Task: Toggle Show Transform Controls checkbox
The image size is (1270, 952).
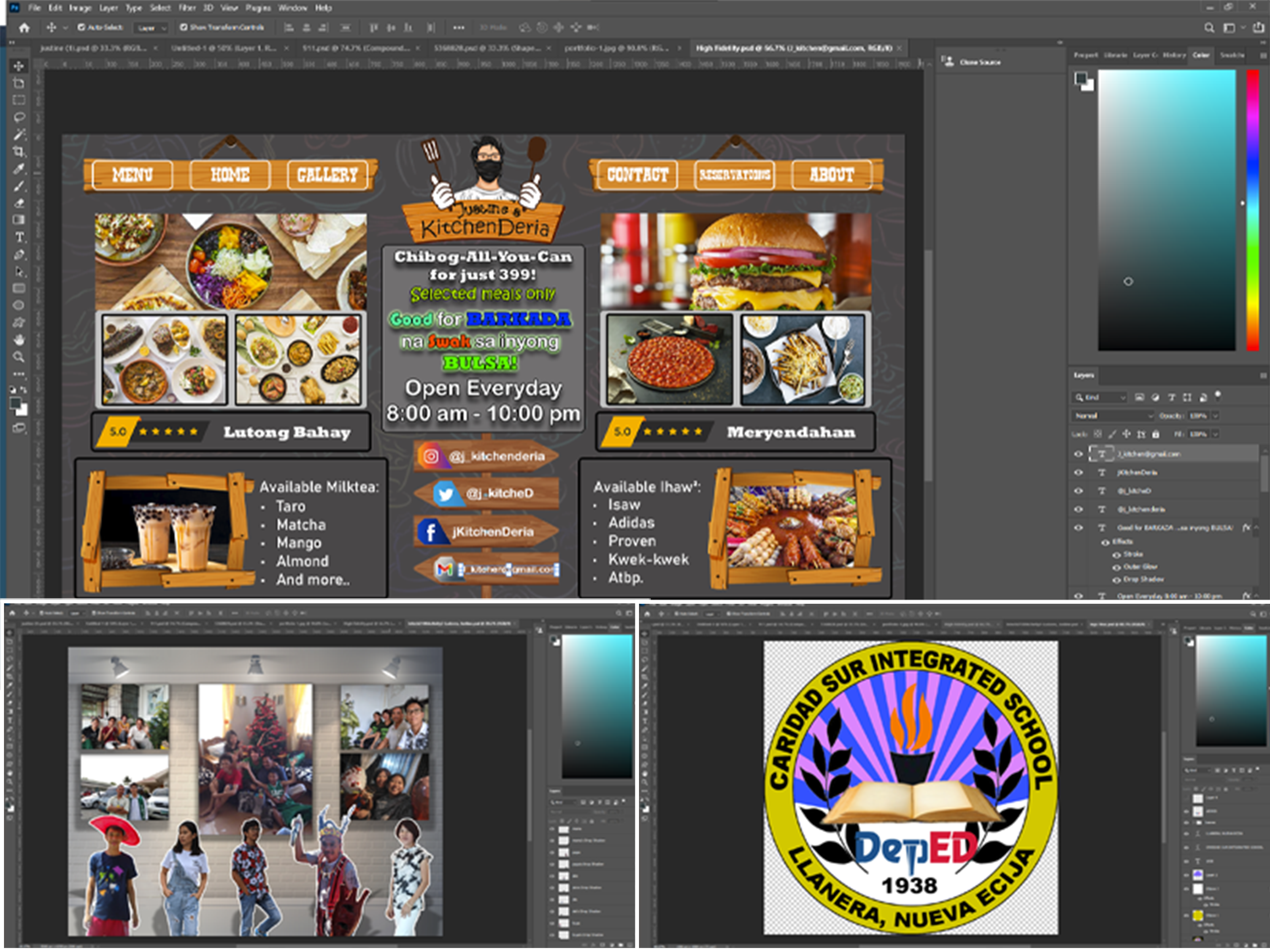Action: click(x=183, y=27)
